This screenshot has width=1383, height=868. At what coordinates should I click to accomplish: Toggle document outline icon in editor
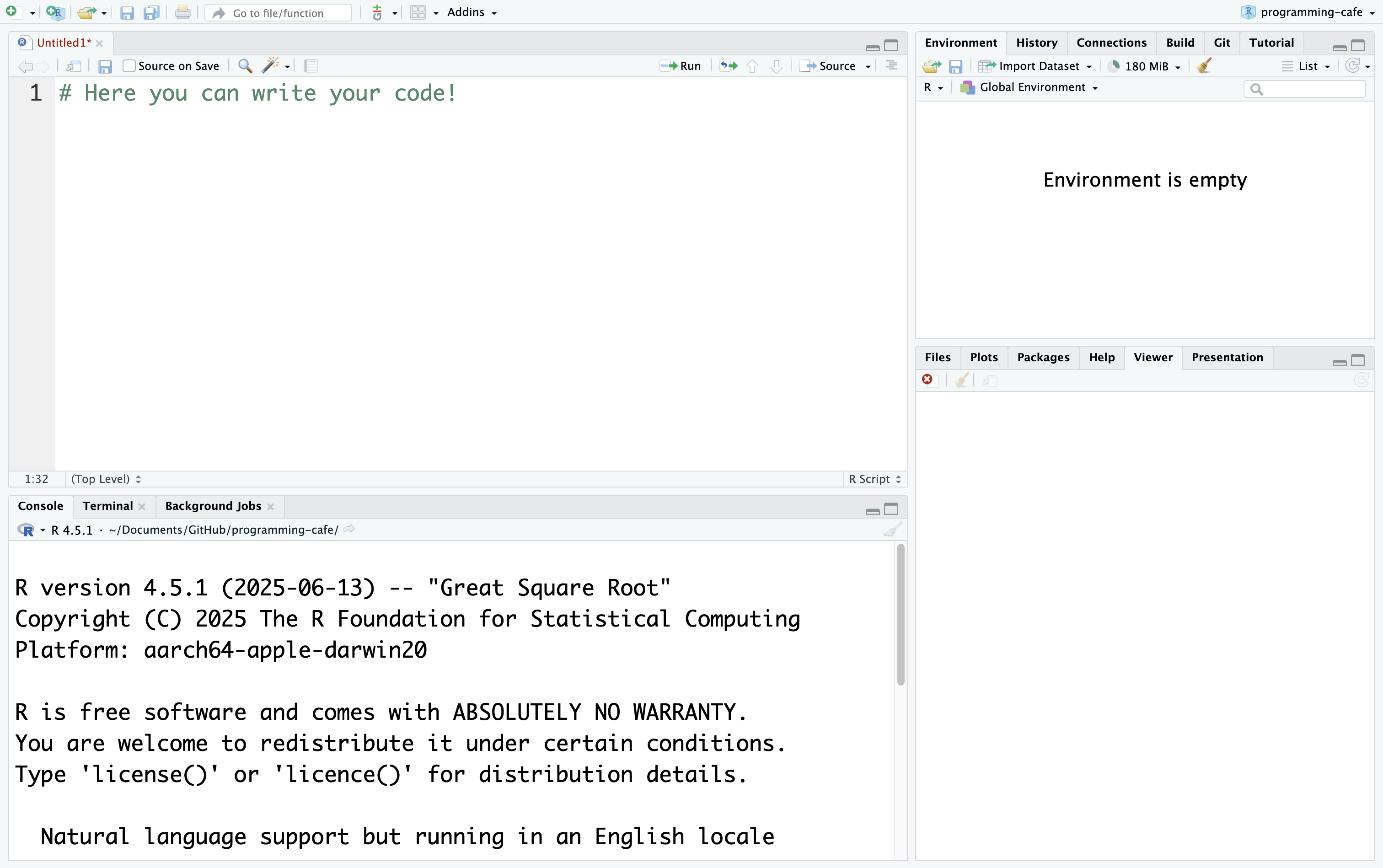[x=891, y=66]
